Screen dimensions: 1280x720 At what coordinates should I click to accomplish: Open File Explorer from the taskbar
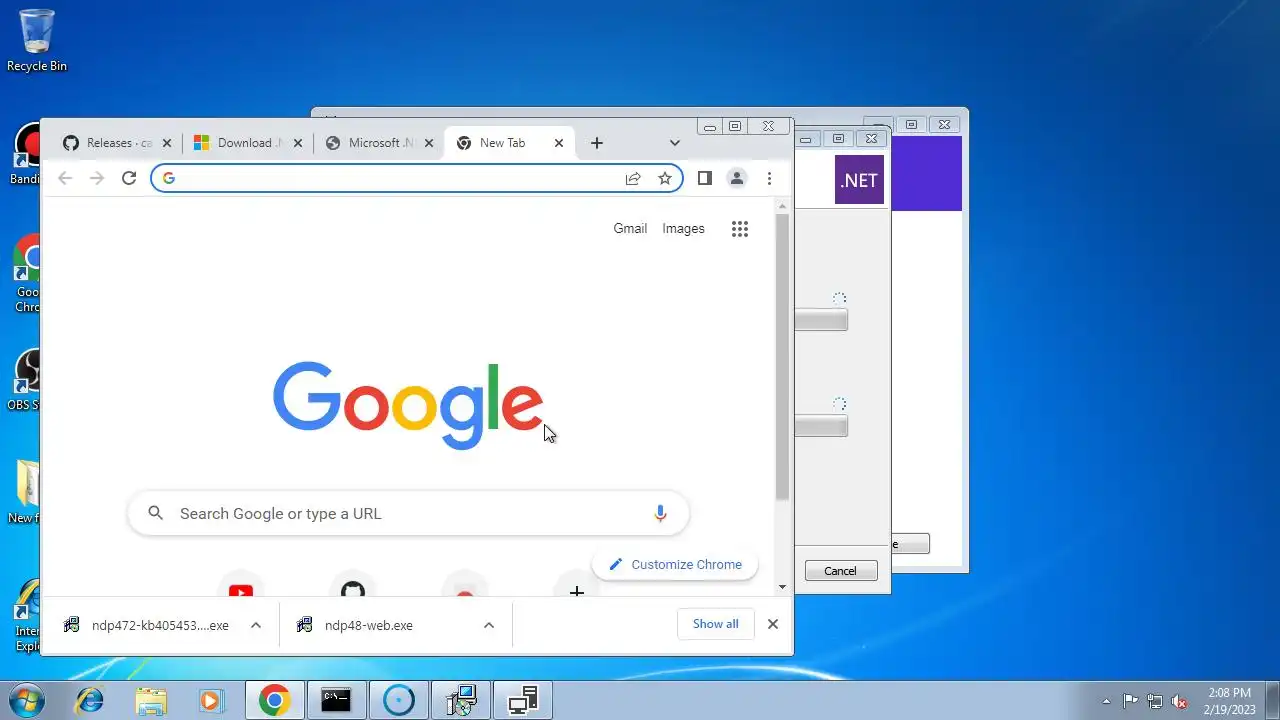(x=151, y=700)
